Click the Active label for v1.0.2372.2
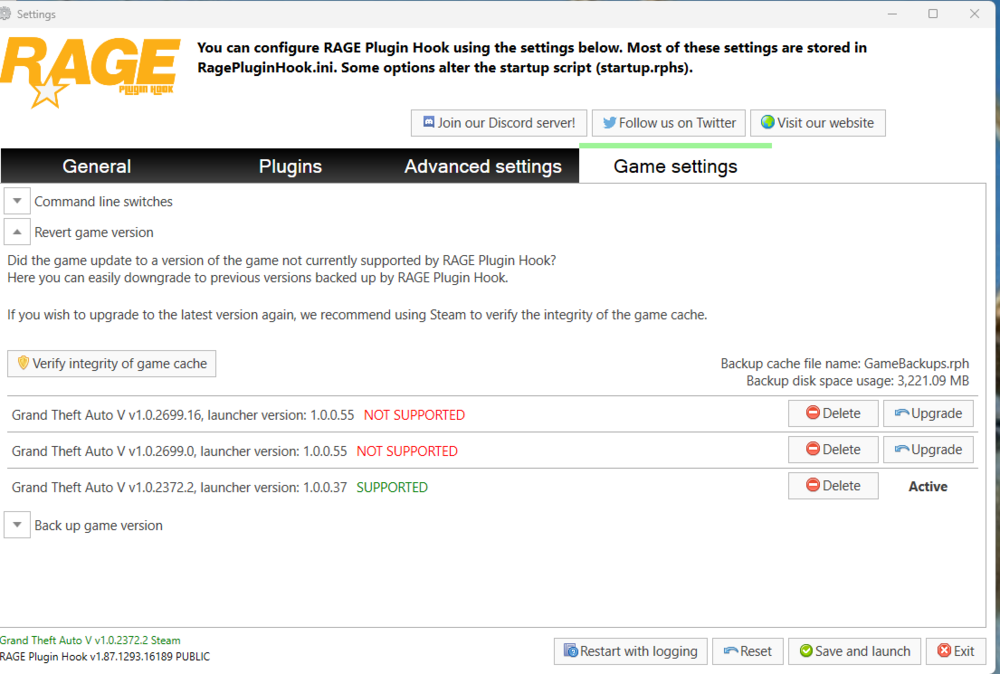1000x674 pixels. (928, 486)
